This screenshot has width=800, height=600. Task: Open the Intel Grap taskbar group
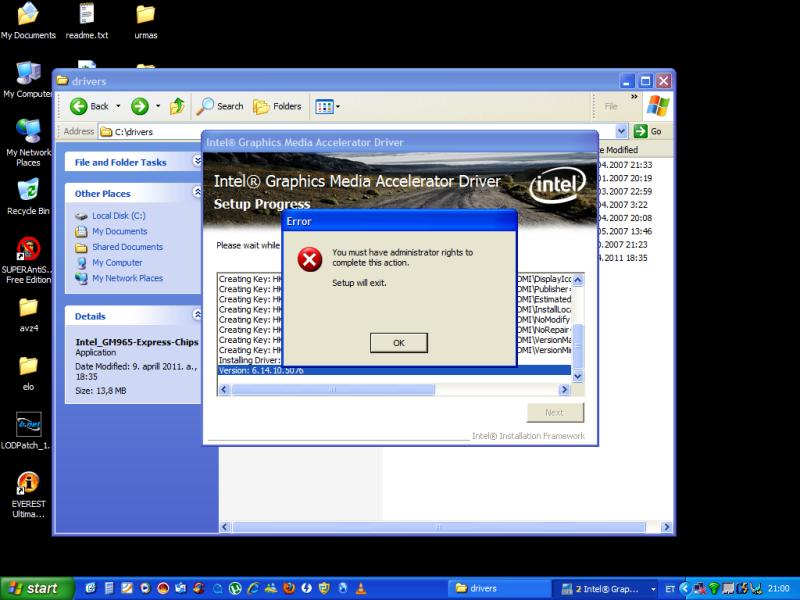pos(606,589)
